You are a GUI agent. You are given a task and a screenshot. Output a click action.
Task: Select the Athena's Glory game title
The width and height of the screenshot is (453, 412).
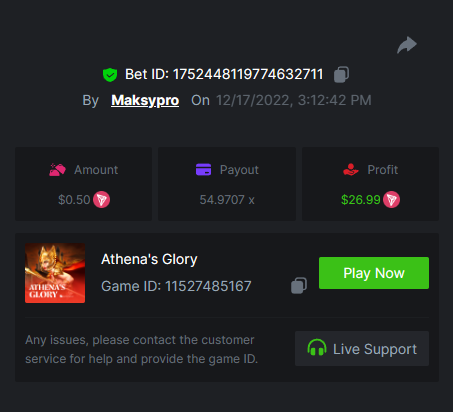[149, 259]
